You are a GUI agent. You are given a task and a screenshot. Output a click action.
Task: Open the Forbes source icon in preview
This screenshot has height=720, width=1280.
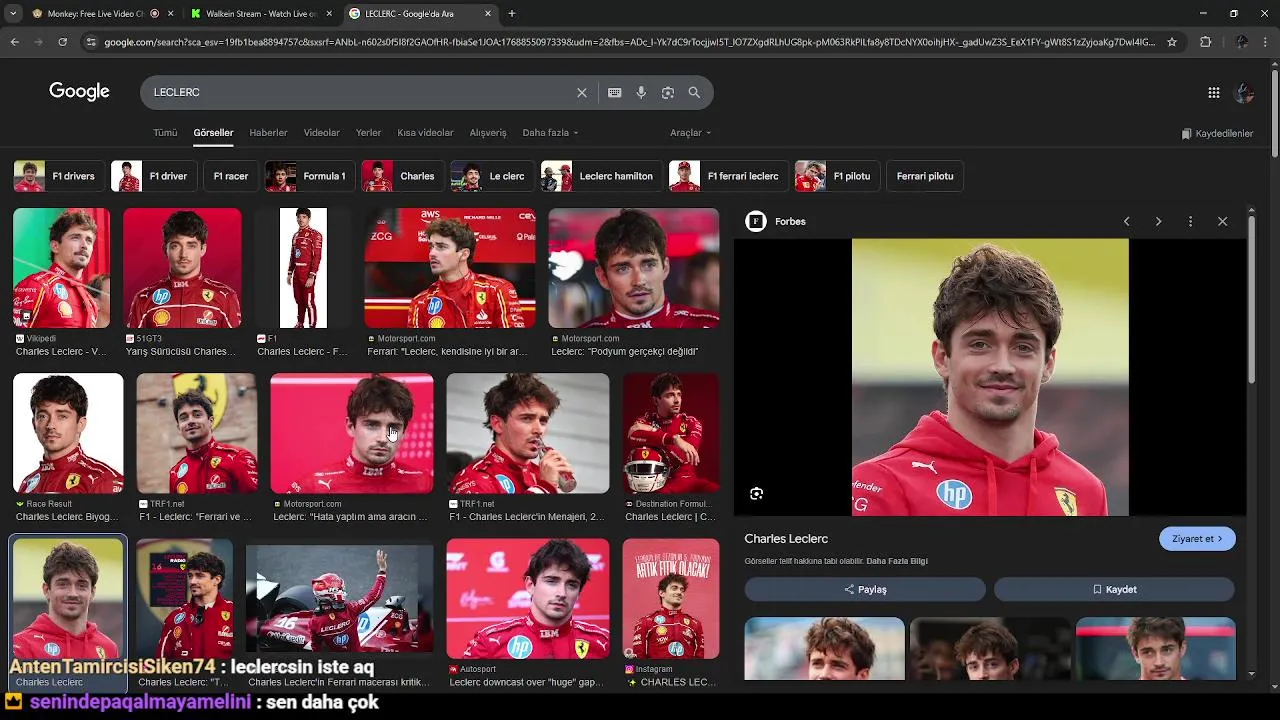(756, 221)
